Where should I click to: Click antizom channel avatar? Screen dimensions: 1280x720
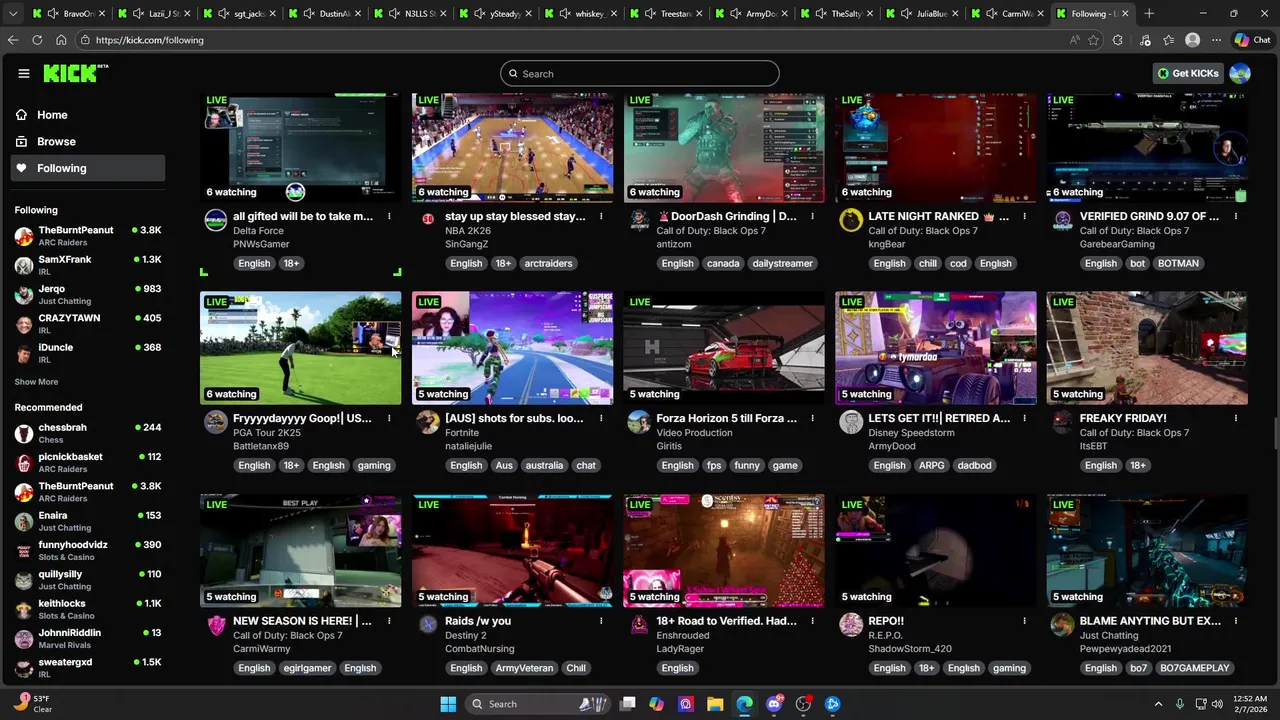tap(639, 221)
